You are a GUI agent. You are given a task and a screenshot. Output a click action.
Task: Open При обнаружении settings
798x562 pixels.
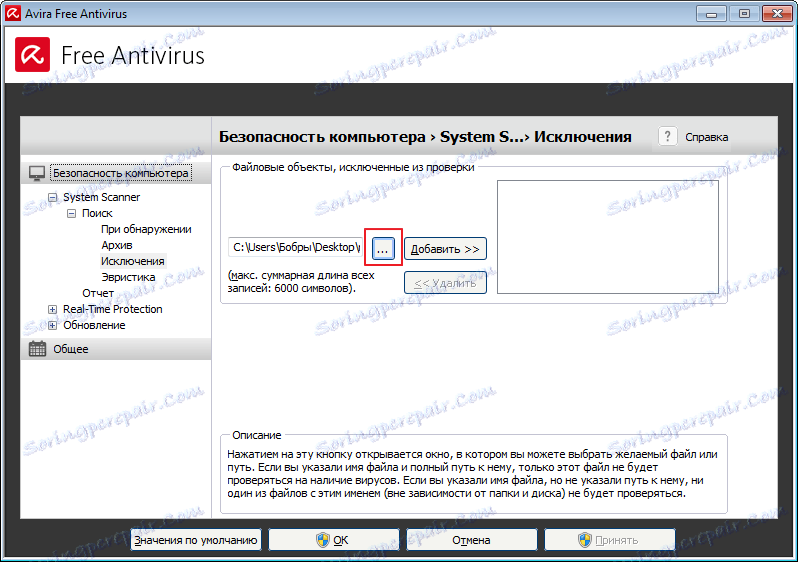pos(146,229)
